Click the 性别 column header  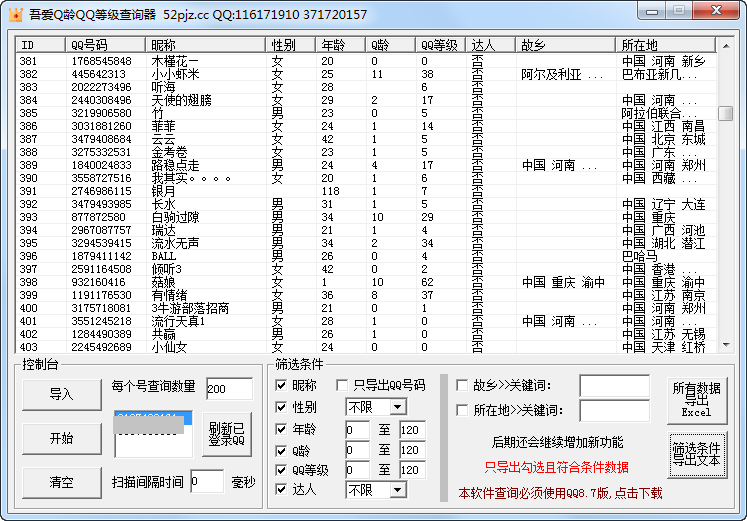point(291,45)
